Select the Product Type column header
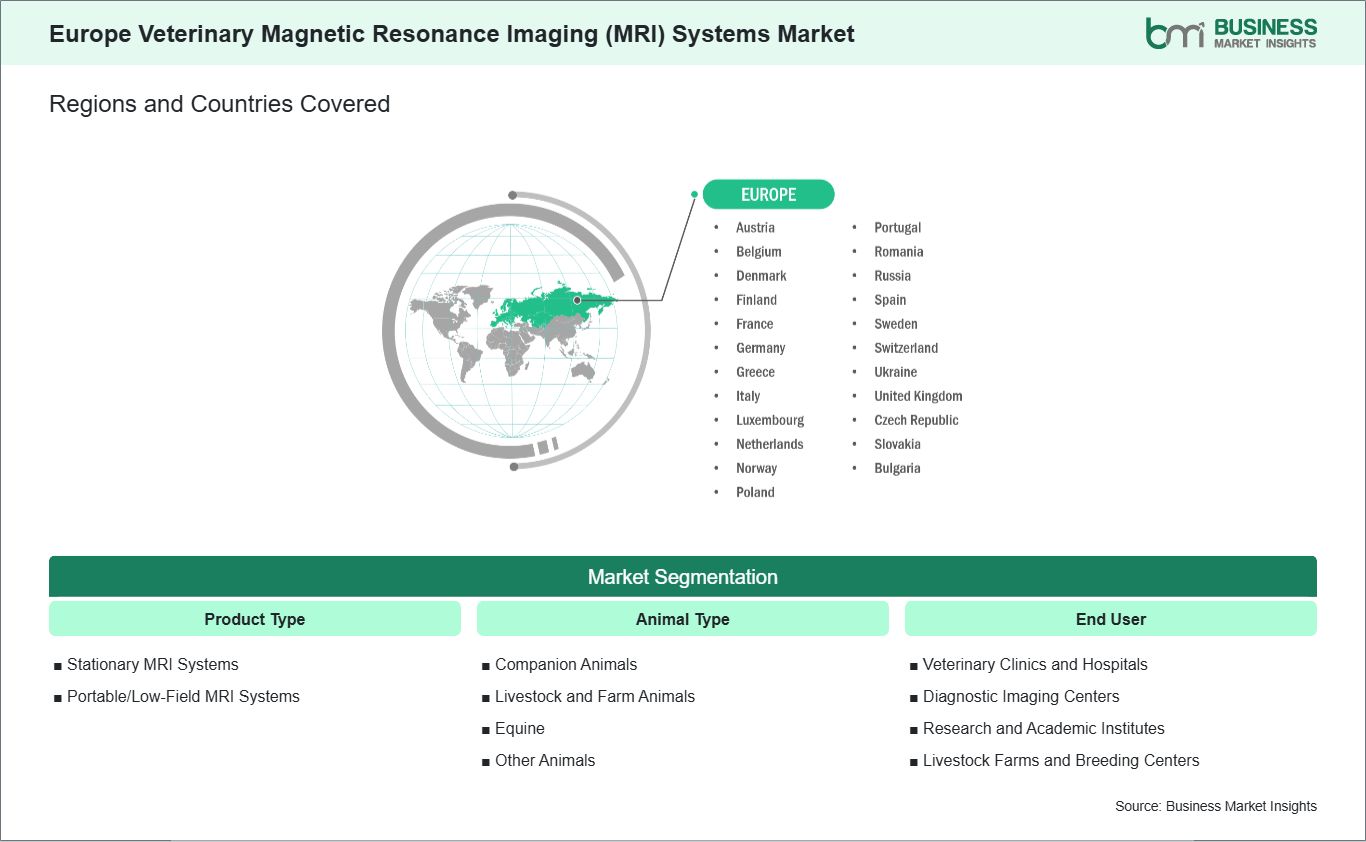 (255, 619)
